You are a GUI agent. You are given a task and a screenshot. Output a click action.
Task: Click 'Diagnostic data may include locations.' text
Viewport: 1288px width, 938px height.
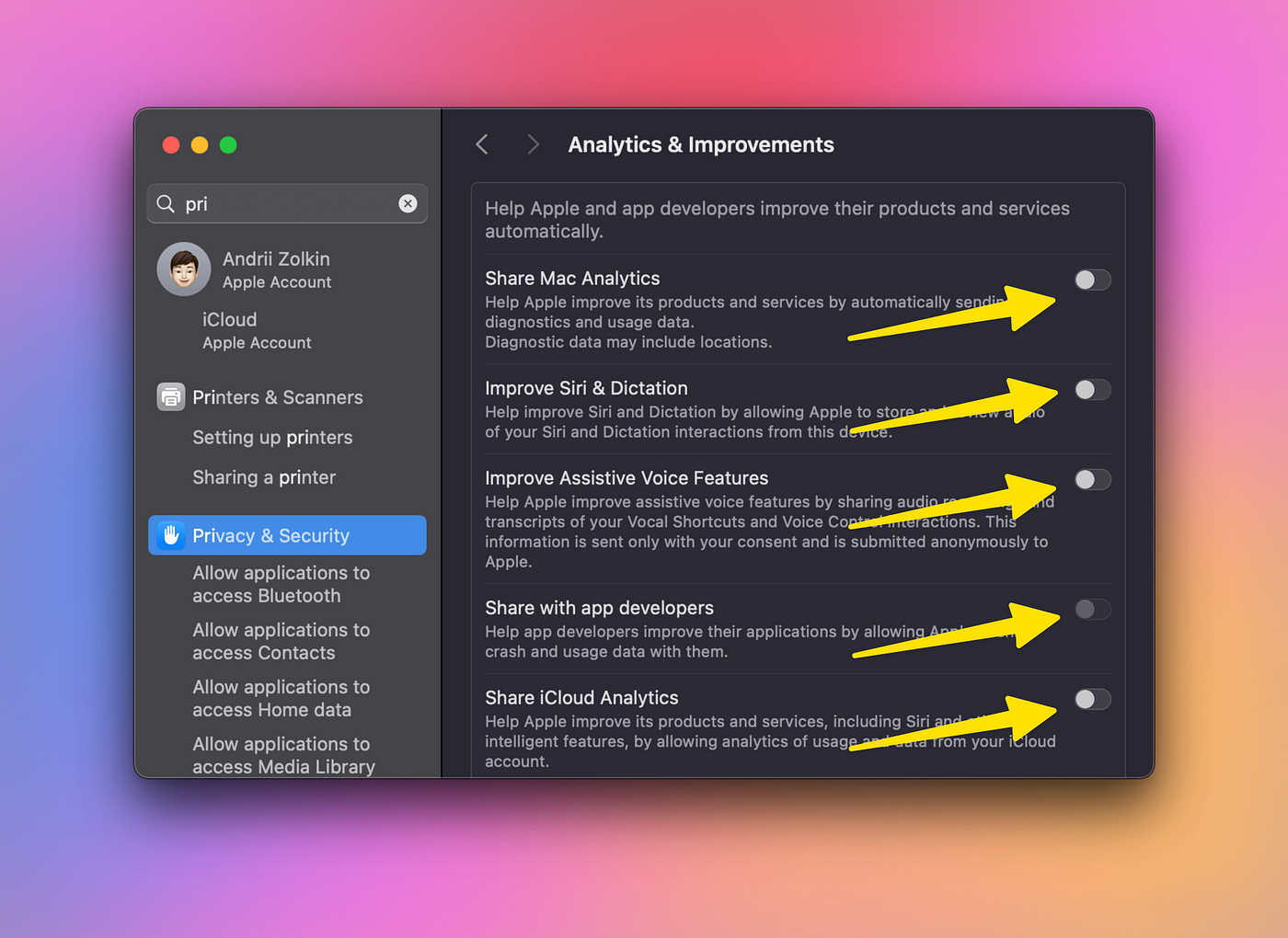click(628, 342)
